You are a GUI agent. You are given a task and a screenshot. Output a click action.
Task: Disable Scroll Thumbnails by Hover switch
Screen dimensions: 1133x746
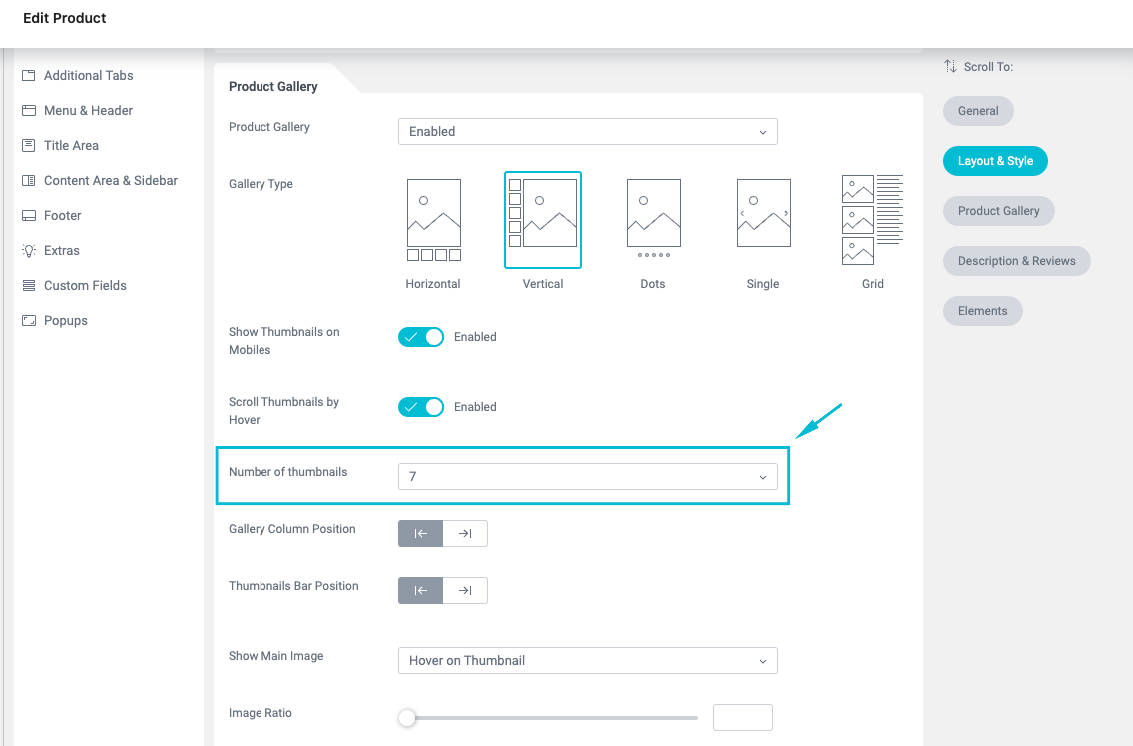(421, 407)
